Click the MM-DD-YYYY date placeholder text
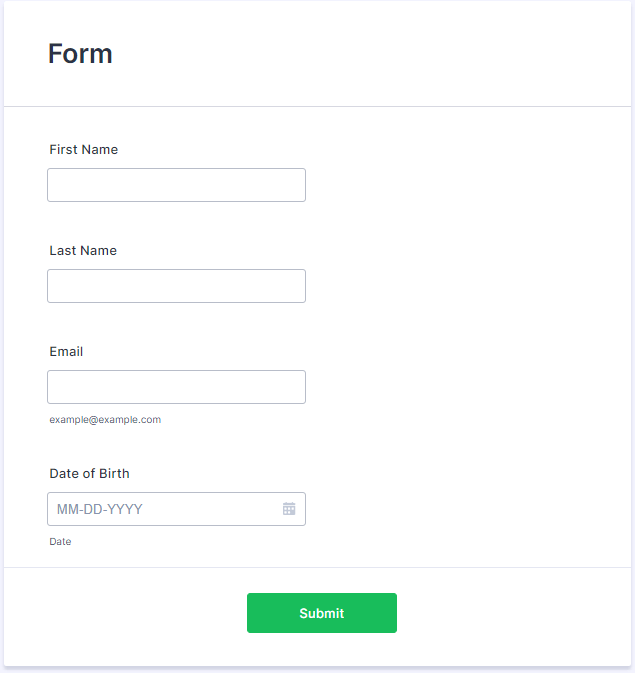 coord(100,509)
